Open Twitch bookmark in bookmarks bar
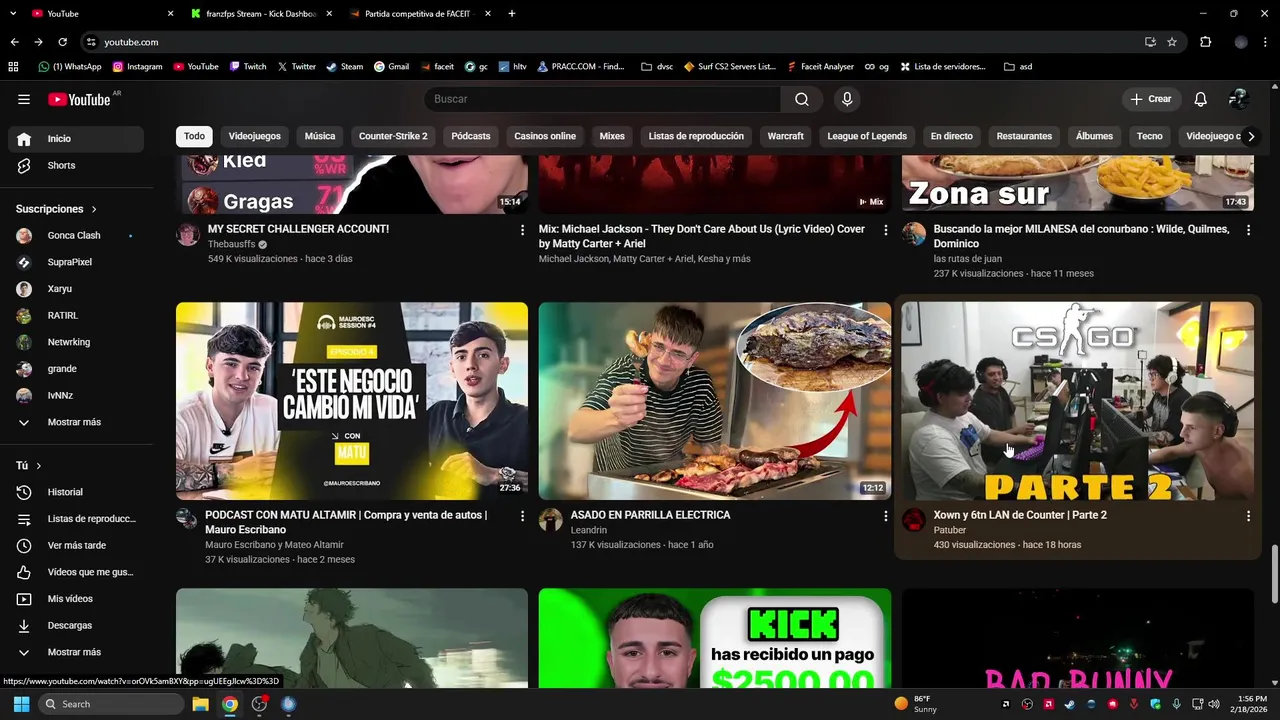The image size is (1280, 720). pyautogui.click(x=248, y=67)
